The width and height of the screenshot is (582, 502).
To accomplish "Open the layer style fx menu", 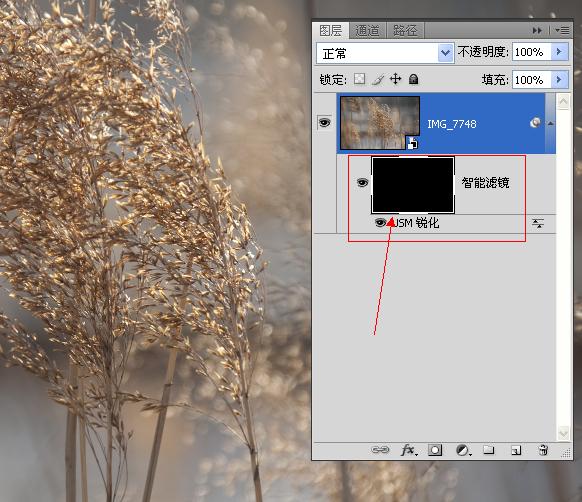I will click(x=409, y=450).
